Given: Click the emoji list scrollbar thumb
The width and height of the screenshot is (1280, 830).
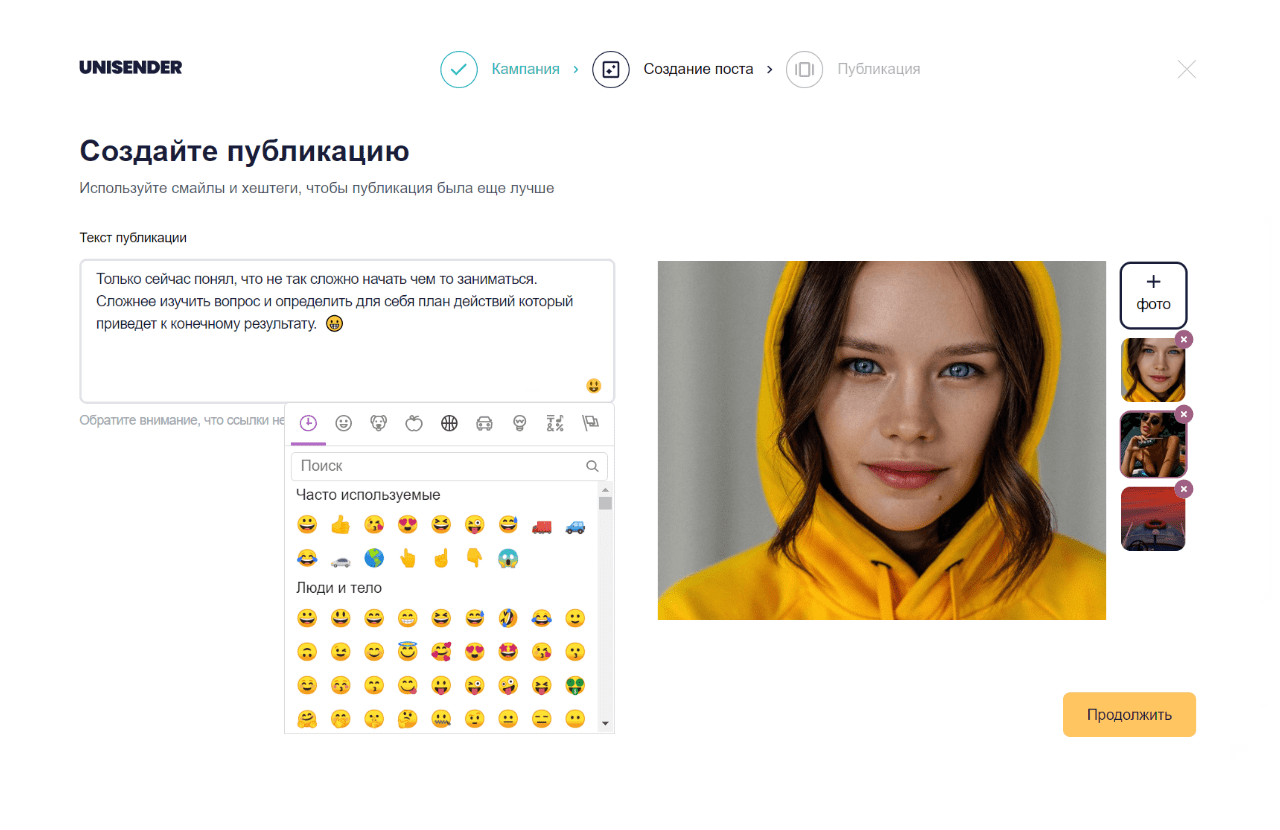Looking at the screenshot, I should click(x=605, y=503).
